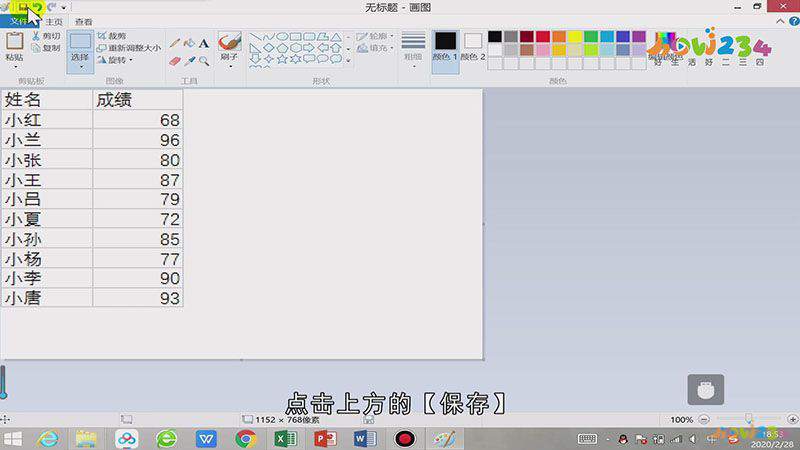Select the Right arrow shape
The height and width of the screenshot is (450, 800).
309,48
